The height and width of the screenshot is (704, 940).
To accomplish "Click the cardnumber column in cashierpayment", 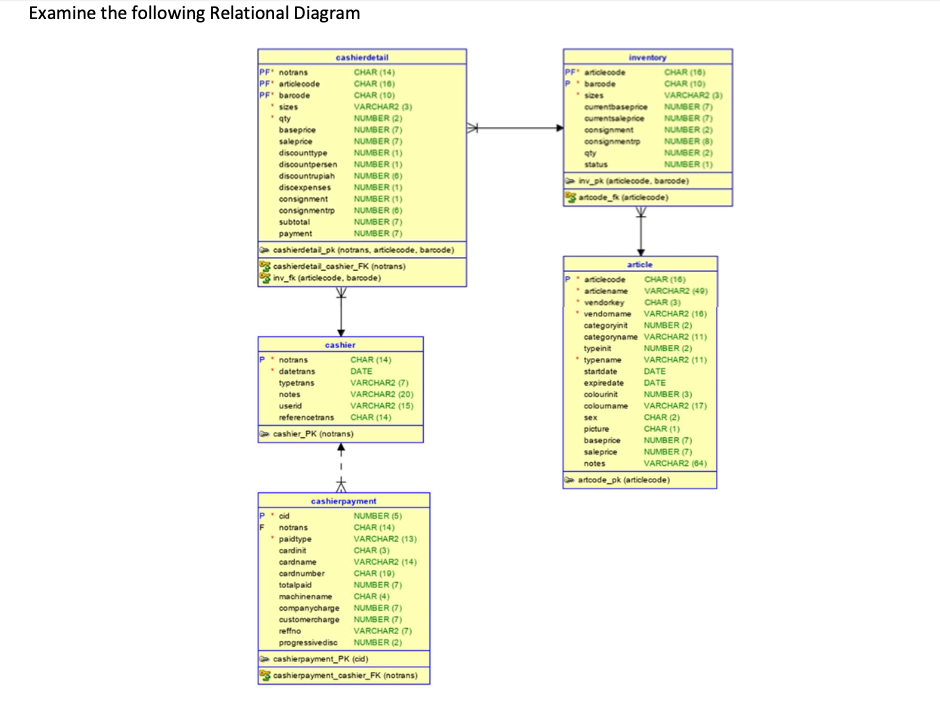I will click(302, 574).
